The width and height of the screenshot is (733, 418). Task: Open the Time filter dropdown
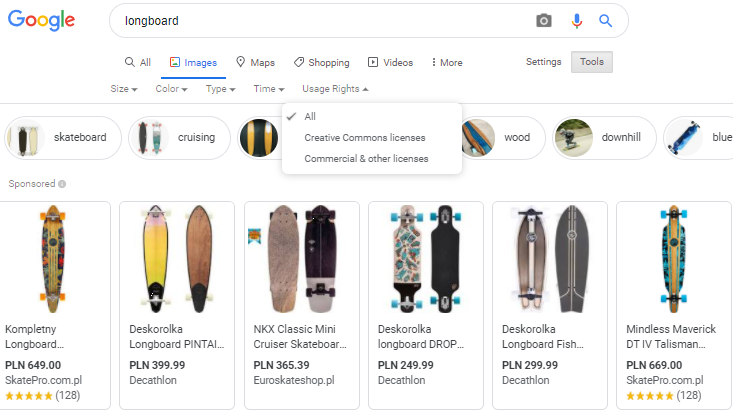point(269,89)
